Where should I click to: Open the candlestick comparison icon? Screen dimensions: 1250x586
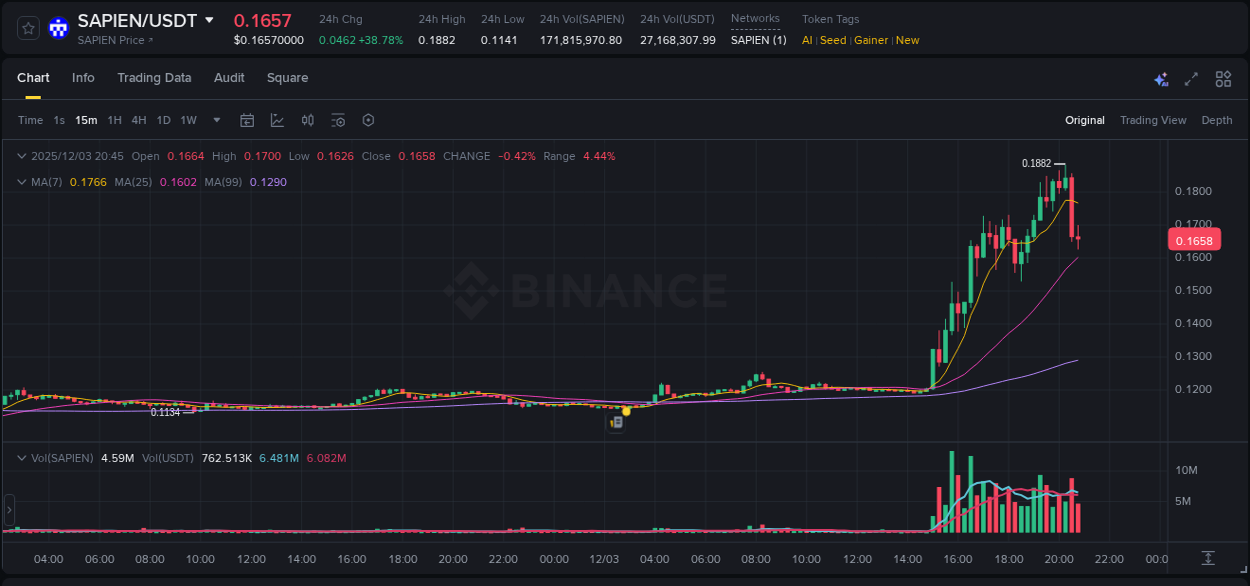[x=308, y=120]
